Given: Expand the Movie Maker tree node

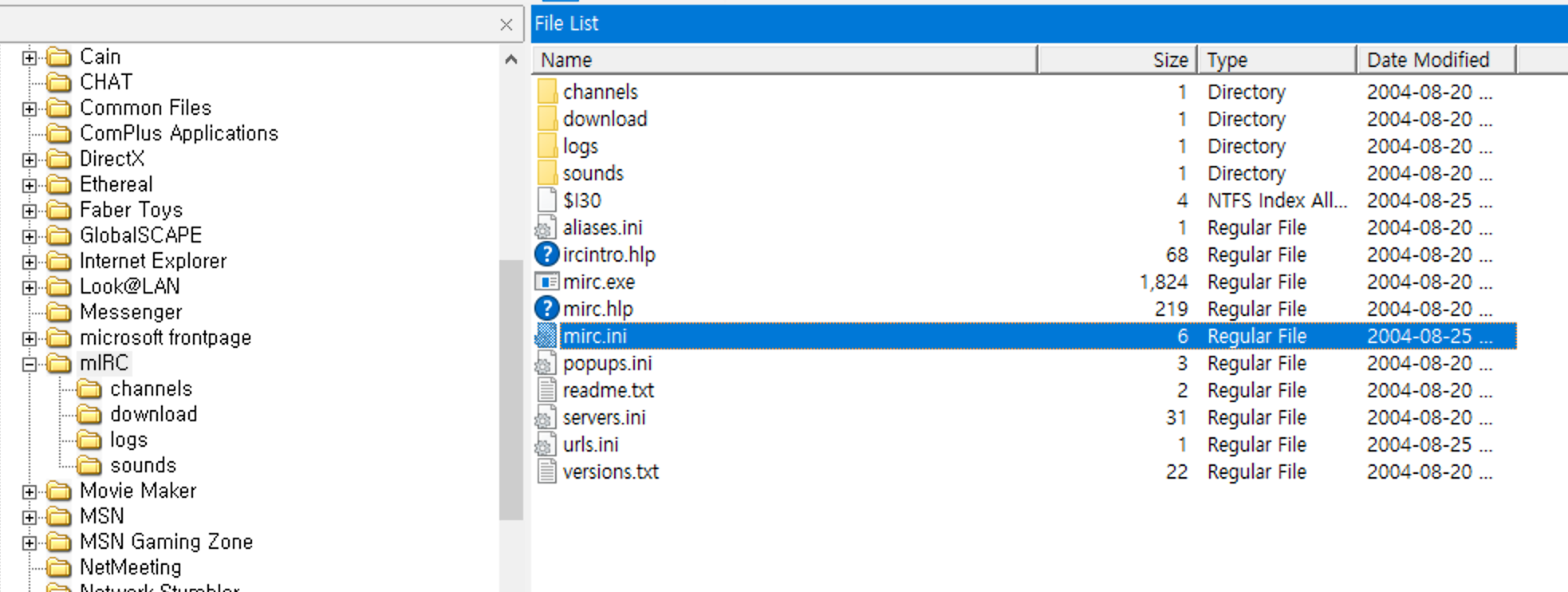Looking at the screenshot, I should coord(30,491).
